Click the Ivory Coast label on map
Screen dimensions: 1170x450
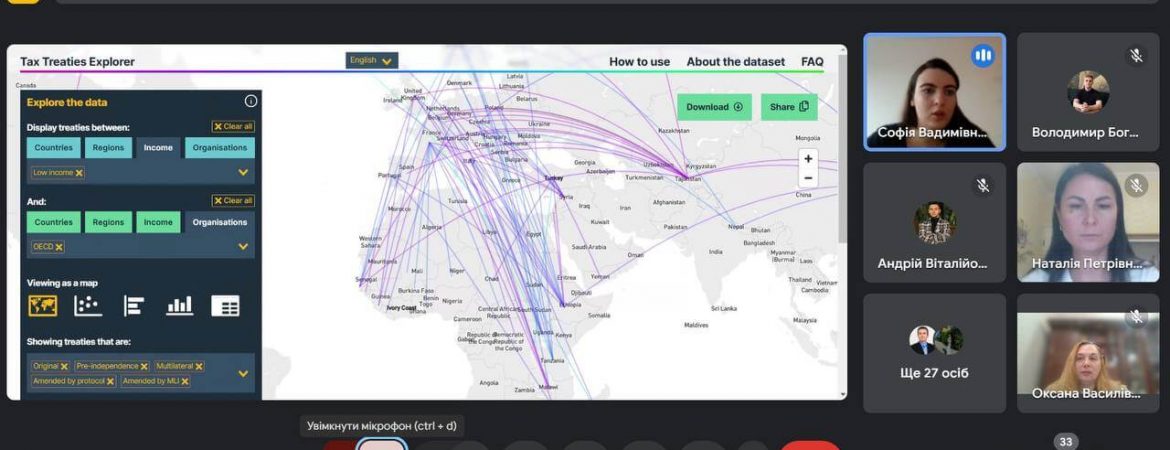pyautogui.click(x=401, y=308)
